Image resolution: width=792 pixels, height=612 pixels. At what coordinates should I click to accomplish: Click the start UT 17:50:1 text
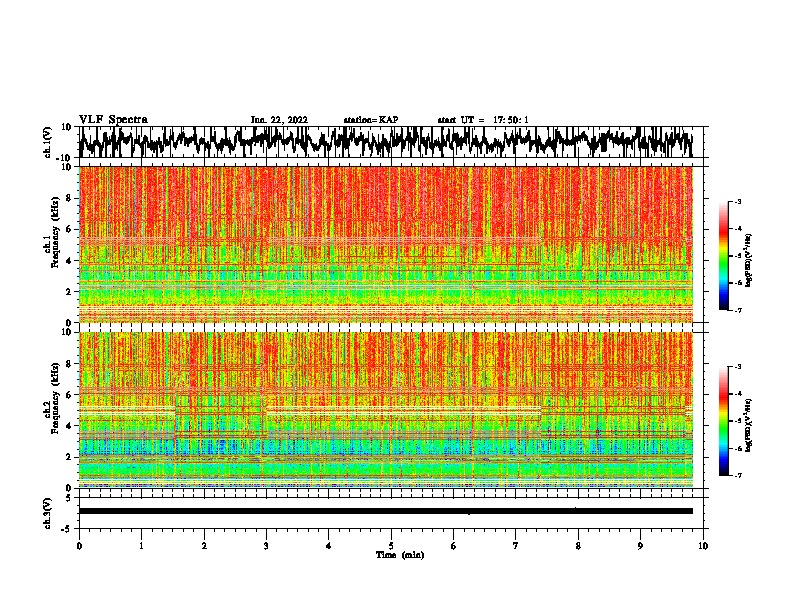(x=483, y=120)
